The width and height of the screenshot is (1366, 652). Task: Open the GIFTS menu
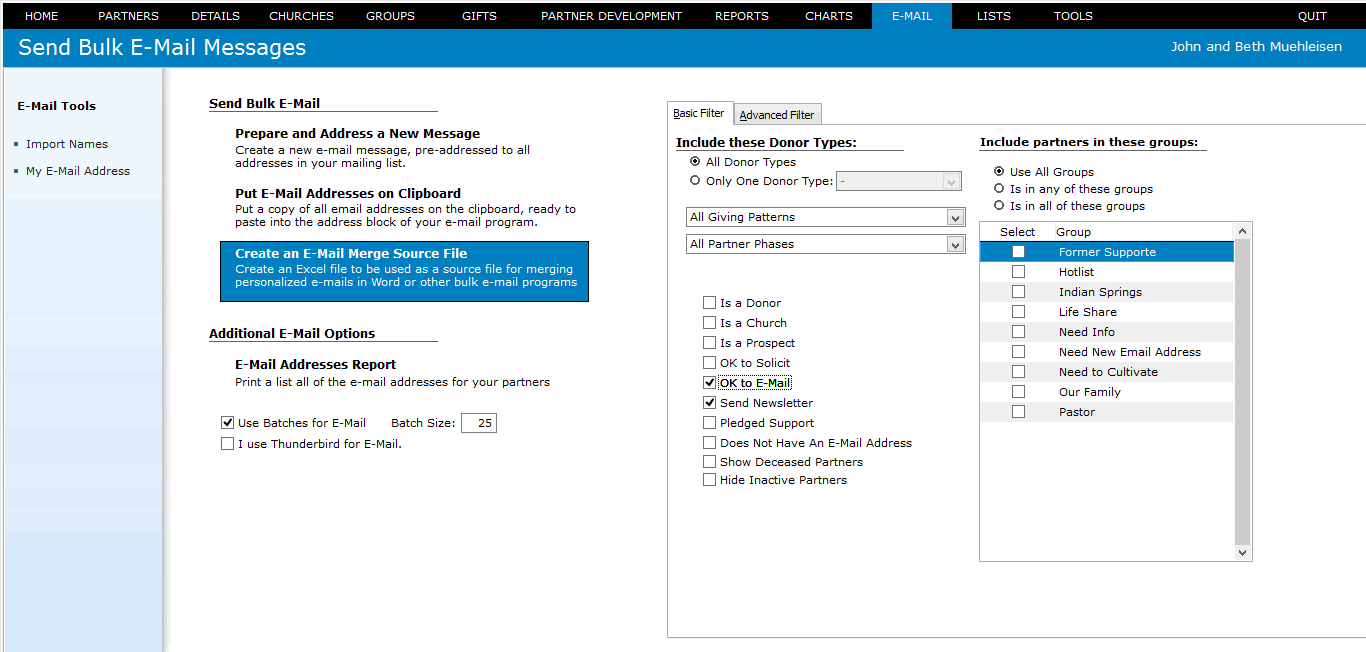point(479,16)
